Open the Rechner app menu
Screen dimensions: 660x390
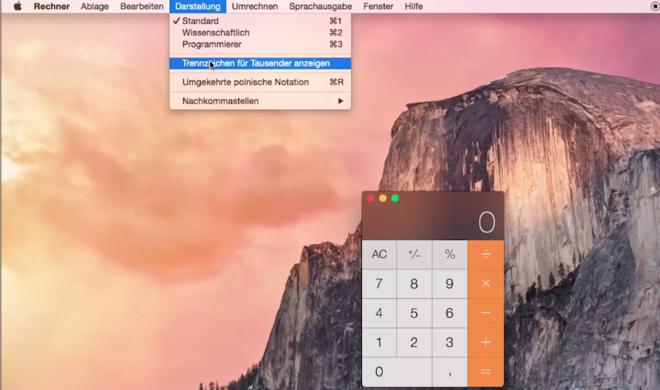click(x=52, y=6)
